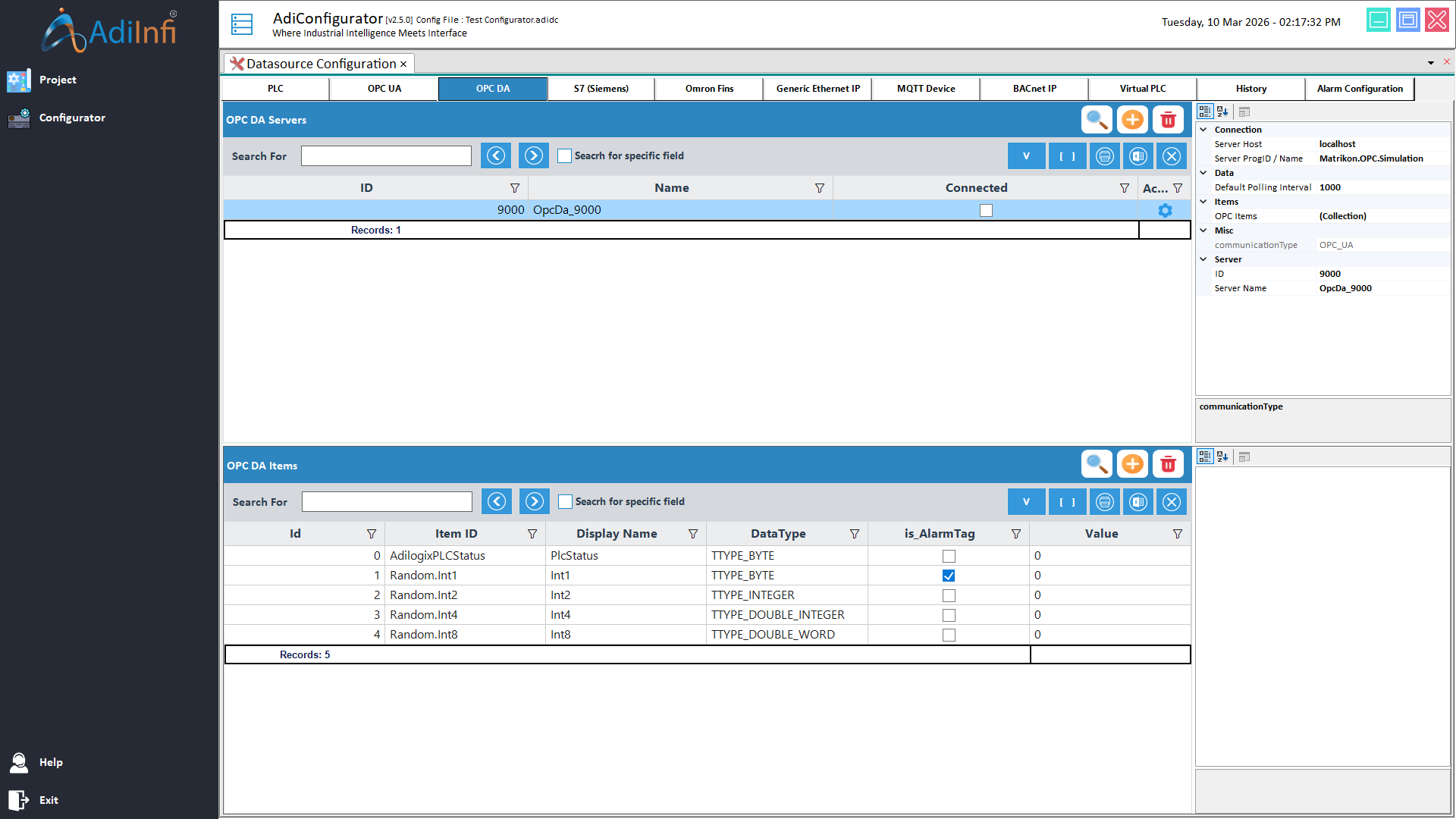Open Configurator from the sidebar
1456x819 pixels.
pyautogui.click(x=72, y=118)
